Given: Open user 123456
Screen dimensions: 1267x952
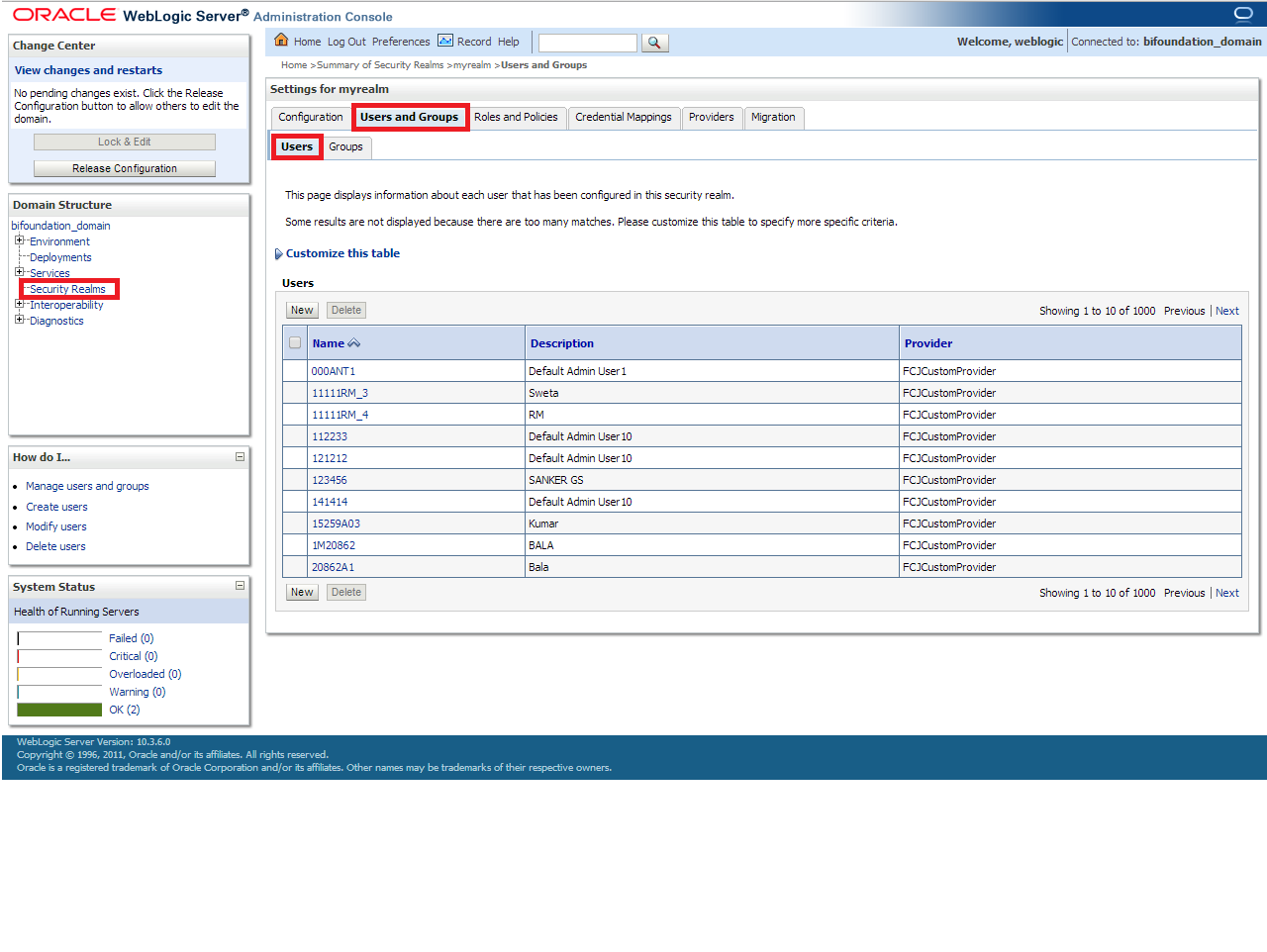Looking at the screenshot, I should click(330, 480).
